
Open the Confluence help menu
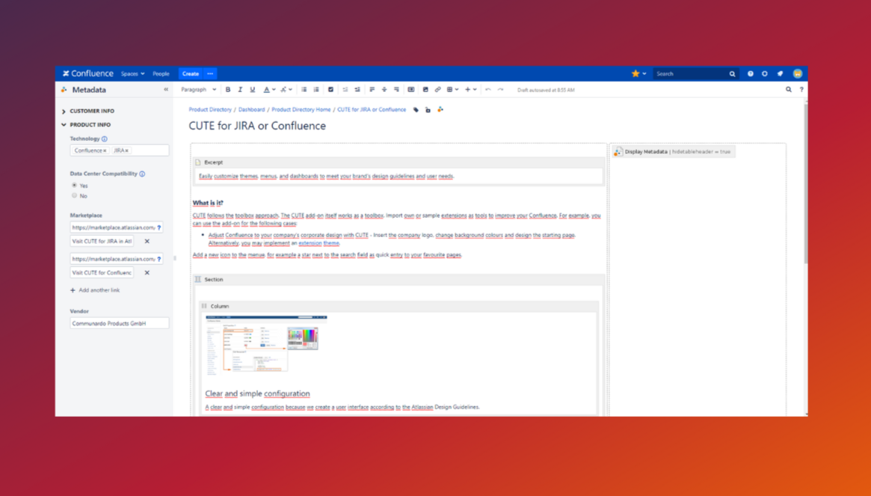click(750, 73)
